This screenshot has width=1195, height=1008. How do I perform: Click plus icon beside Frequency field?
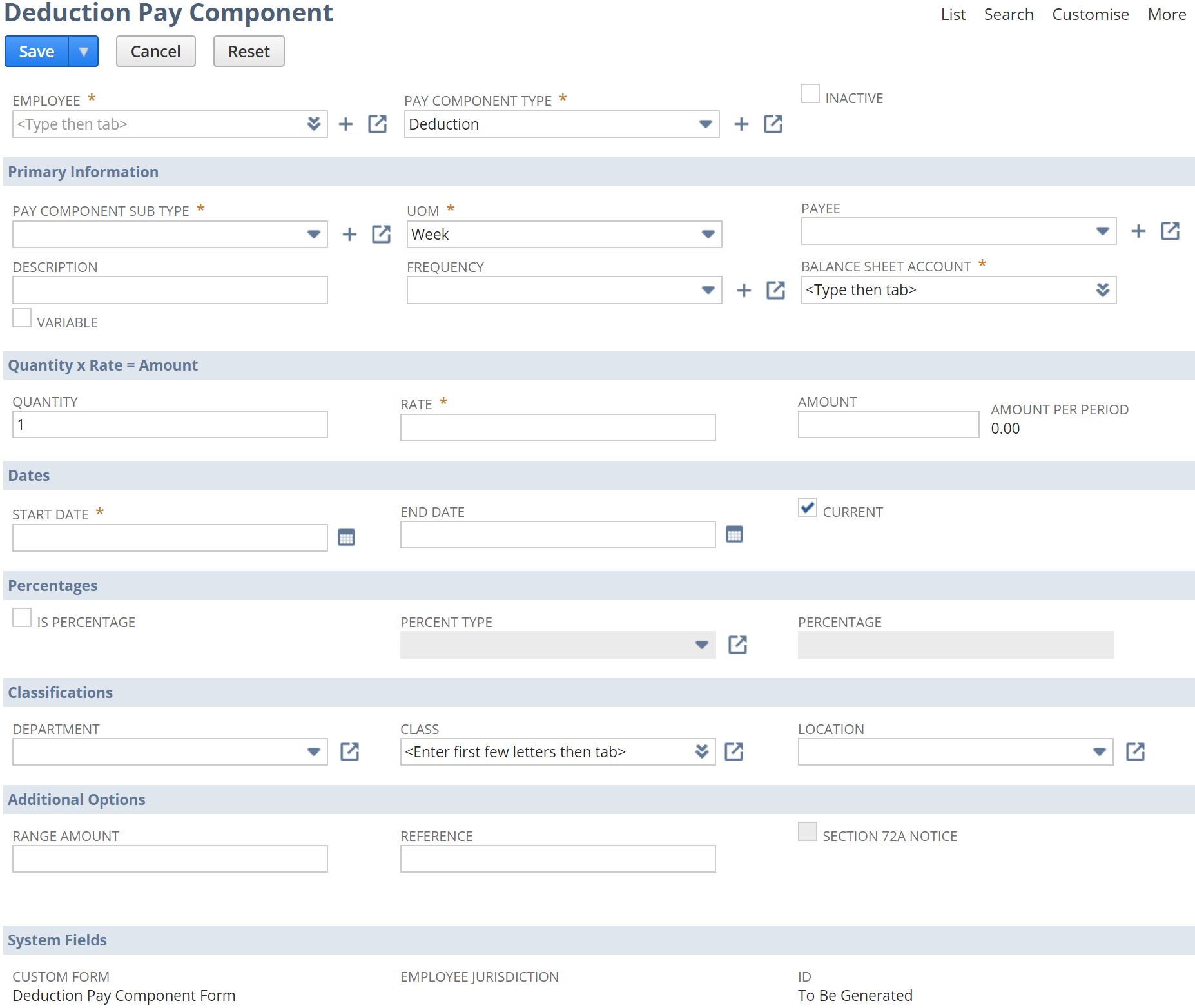tap(744, 290)
